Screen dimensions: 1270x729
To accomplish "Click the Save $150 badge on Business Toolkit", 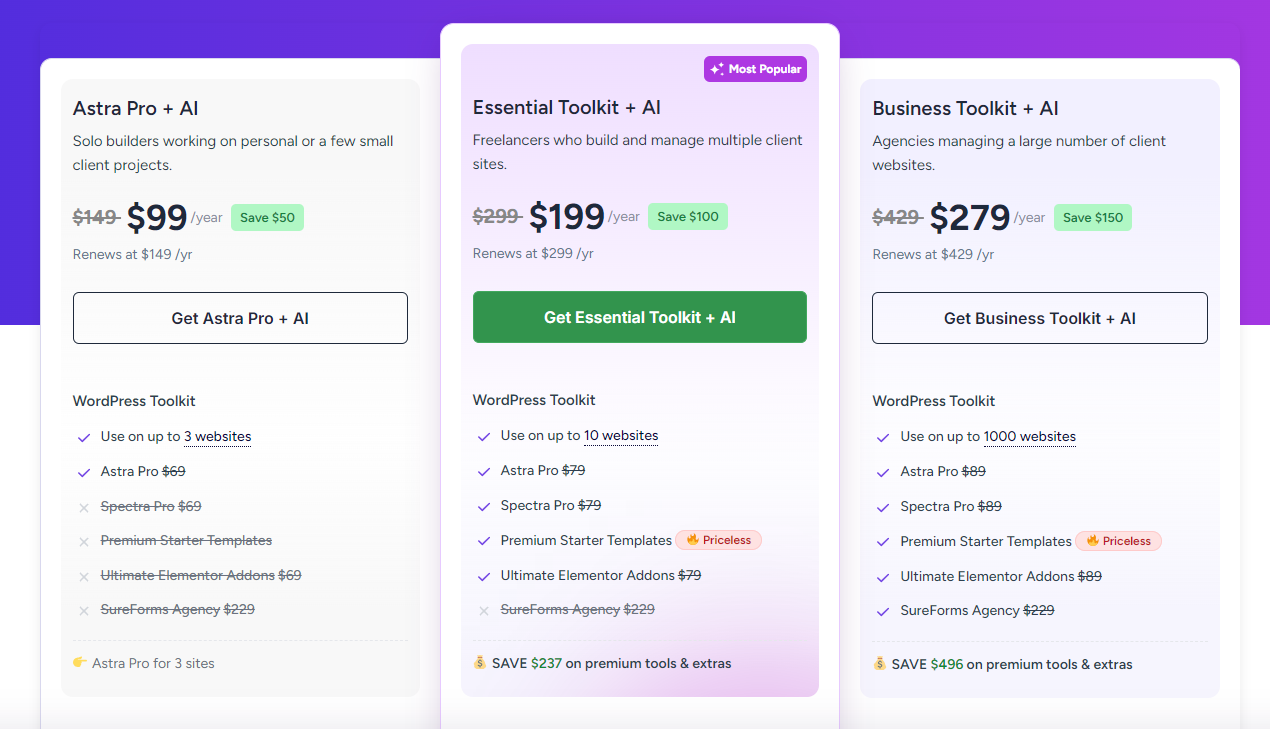I will click(x=1093, y=218).
